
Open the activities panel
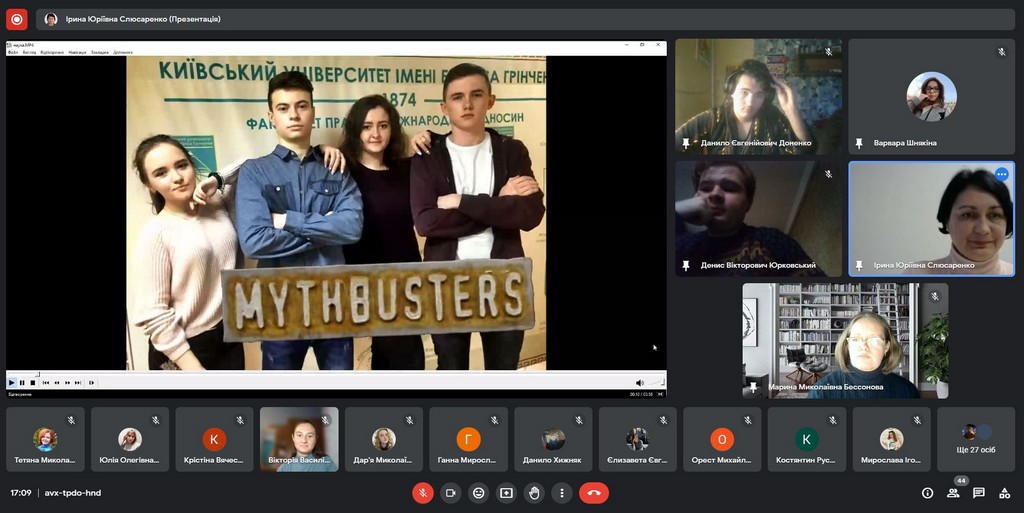point(1004,493)
